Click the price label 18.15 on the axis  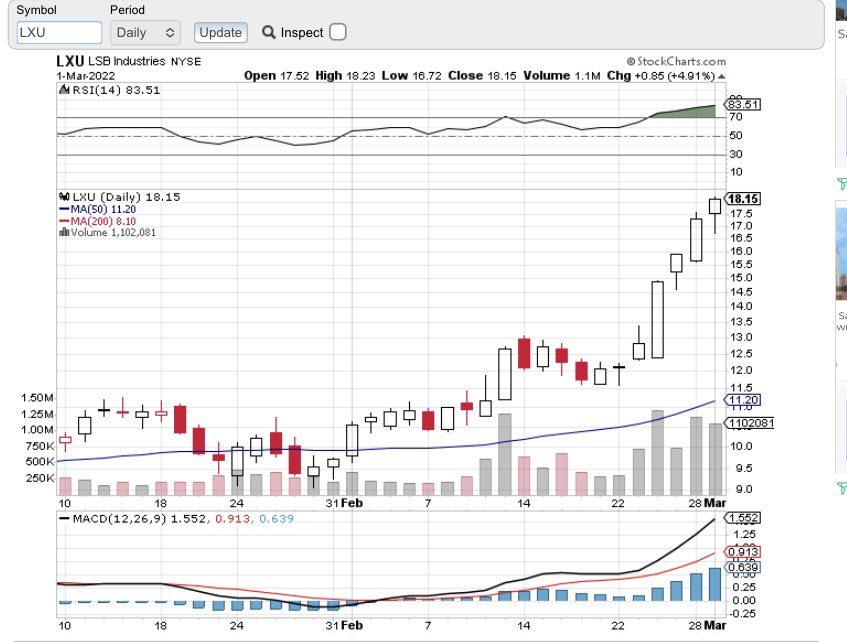coord(742,199)
